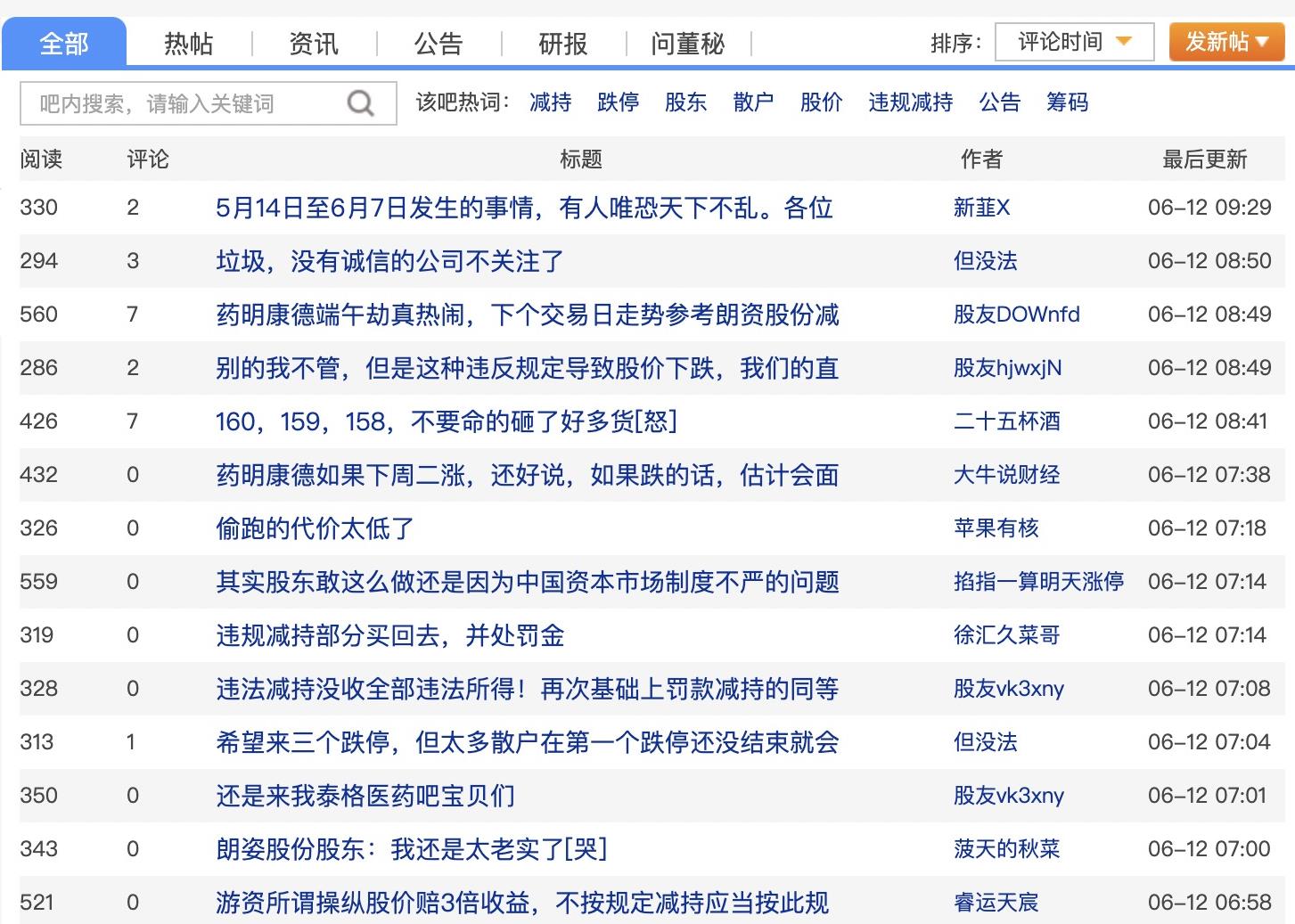Click hot word 减持

point(551,102)
